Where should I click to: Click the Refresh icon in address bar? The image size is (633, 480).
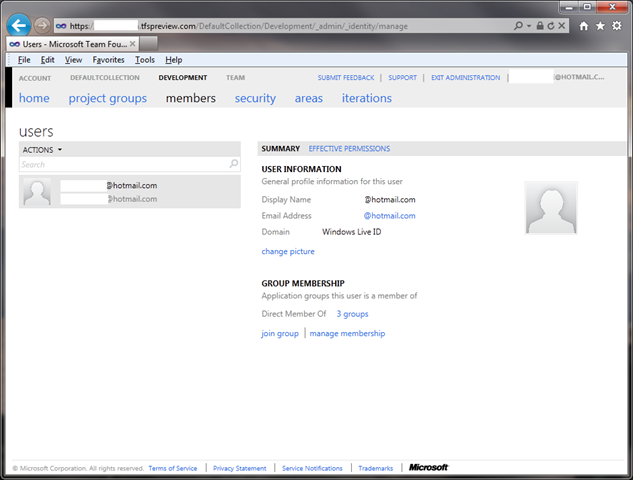pos(553,25)
